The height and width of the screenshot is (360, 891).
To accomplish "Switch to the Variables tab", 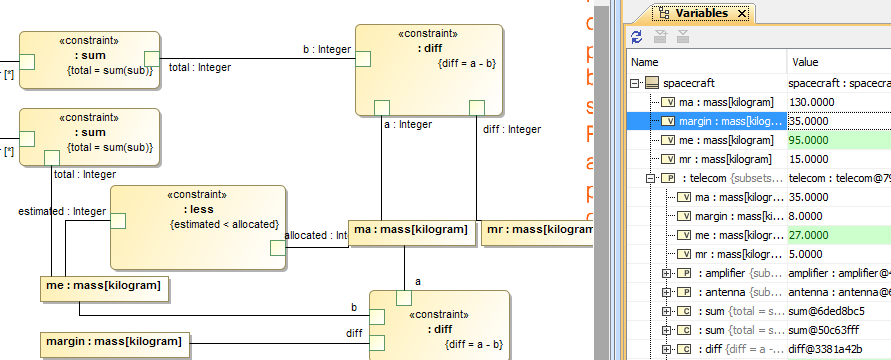I will (x=701, y=13).
